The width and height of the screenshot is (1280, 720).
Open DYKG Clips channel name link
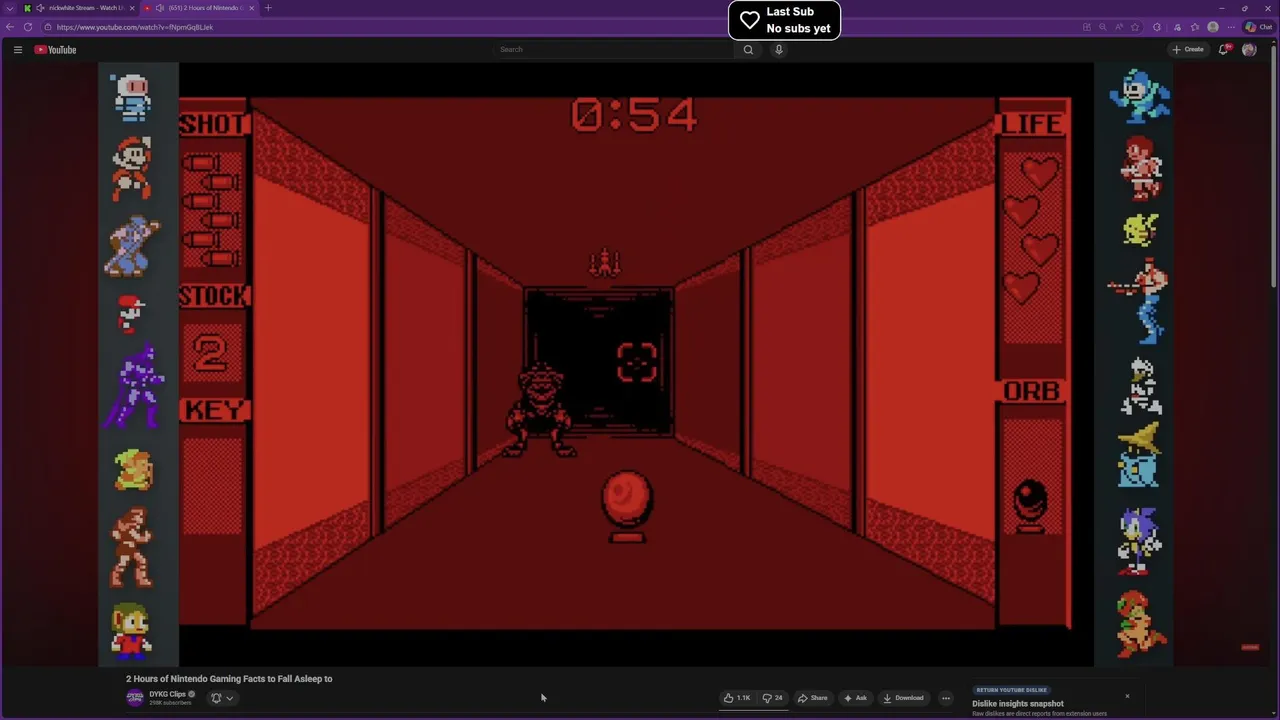click(167, 694)
